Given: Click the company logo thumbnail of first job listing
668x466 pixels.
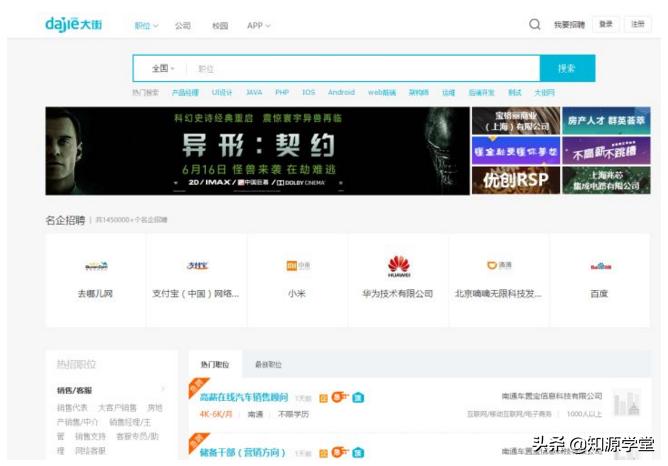Looking at the screenshot, I should (x=627, y=403).
